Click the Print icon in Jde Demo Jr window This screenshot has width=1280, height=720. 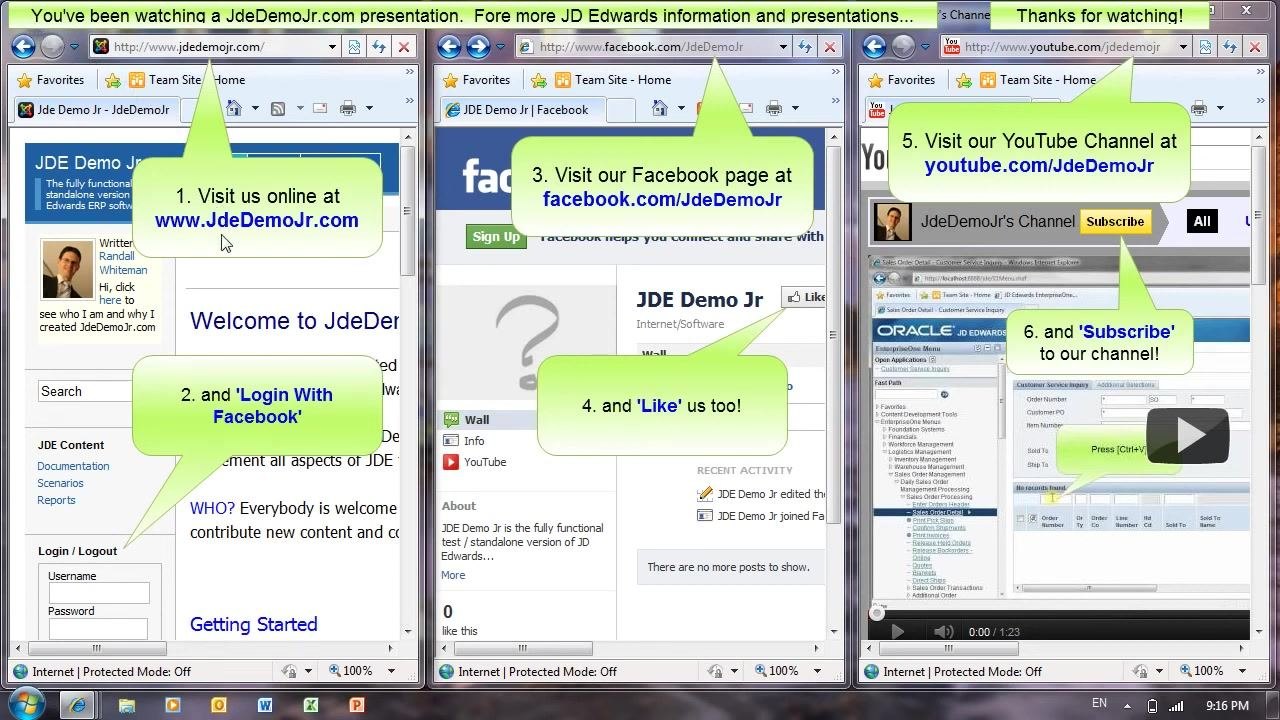coord(348,108)
